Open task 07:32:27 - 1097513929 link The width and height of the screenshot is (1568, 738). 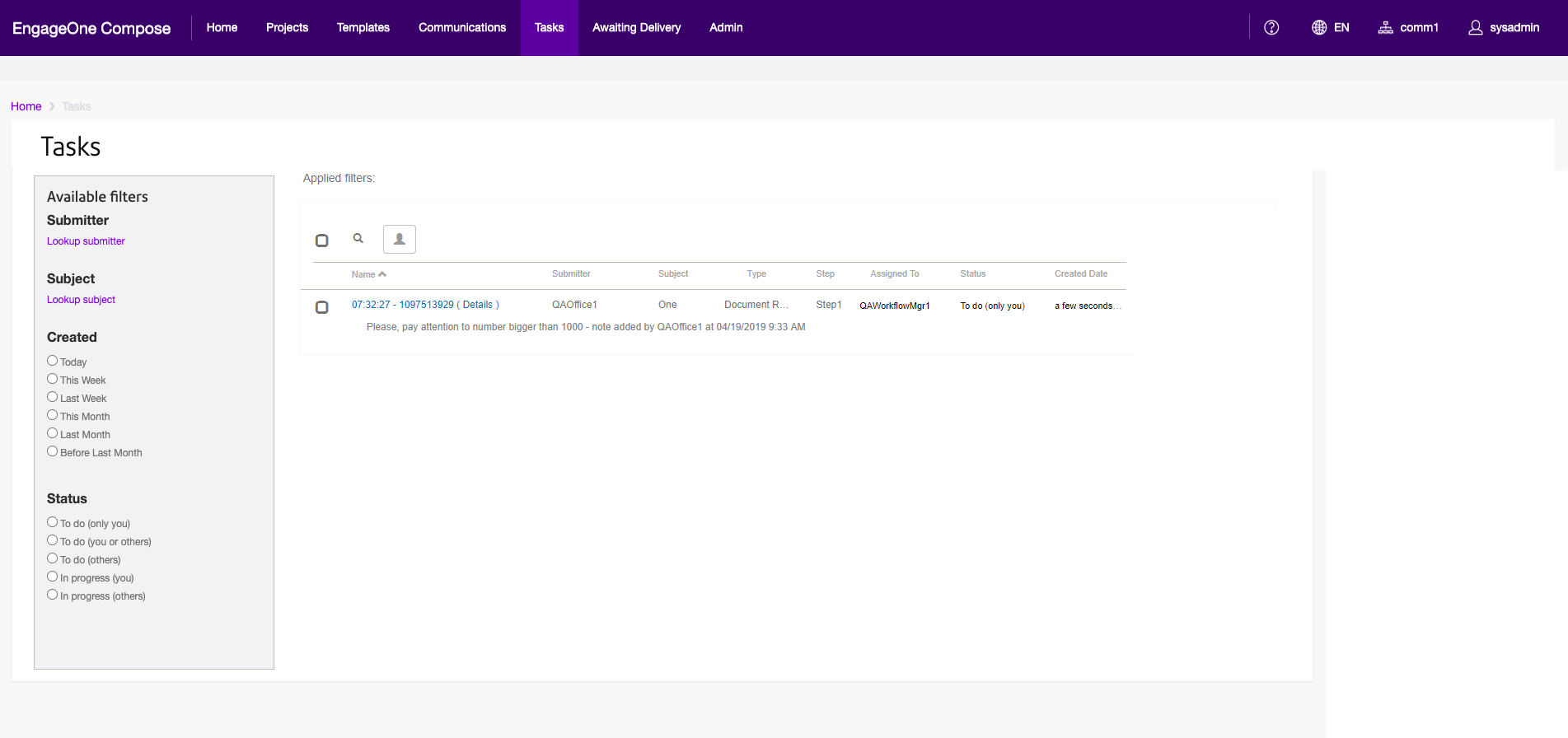403,305
